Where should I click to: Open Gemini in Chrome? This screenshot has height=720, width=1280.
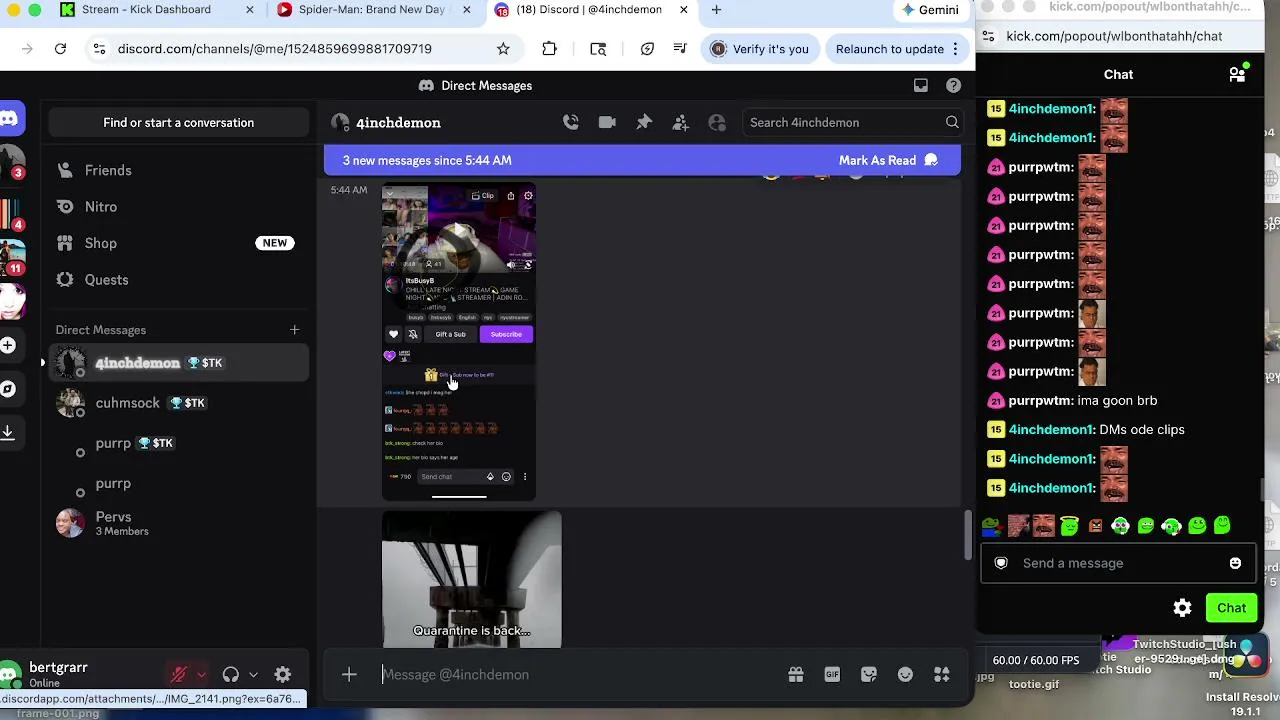930,10
